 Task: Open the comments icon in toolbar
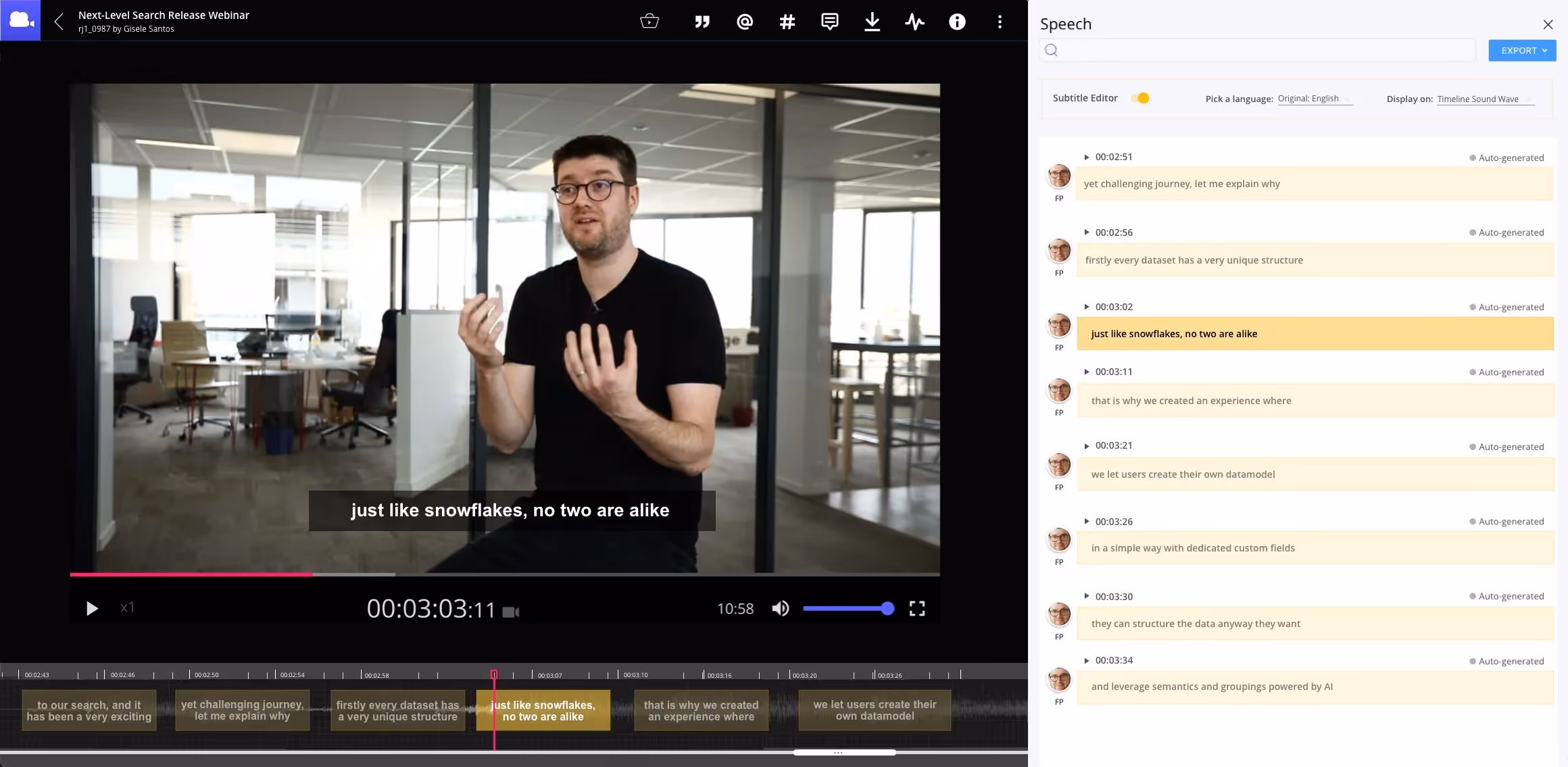[x=829, y=22]
